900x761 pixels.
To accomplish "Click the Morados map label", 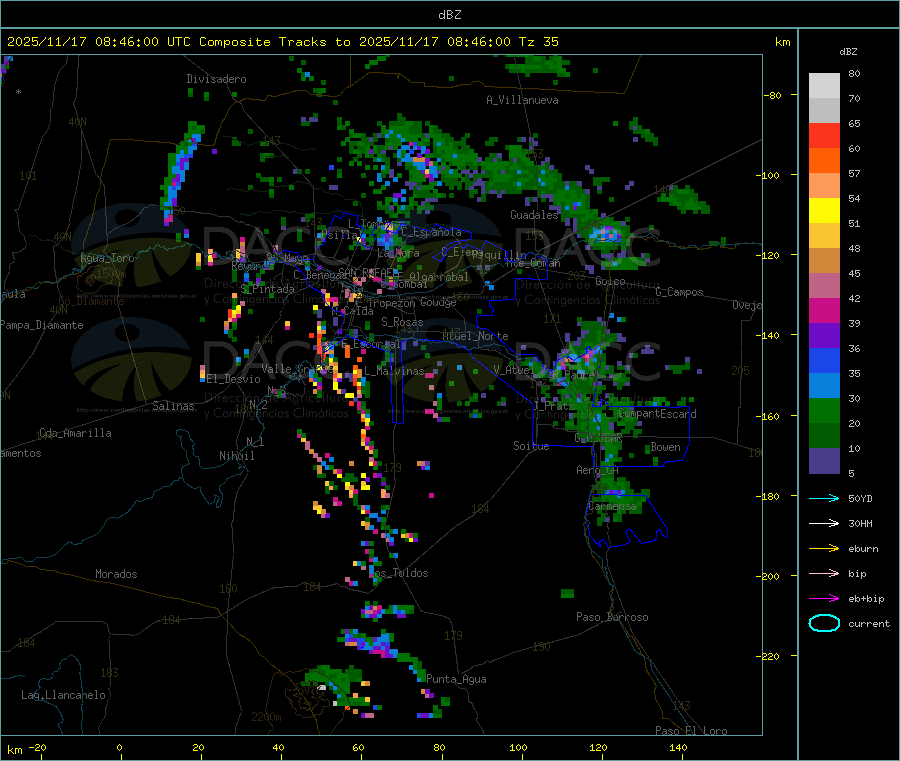I will pyautogui.click(x=116, y=574).
